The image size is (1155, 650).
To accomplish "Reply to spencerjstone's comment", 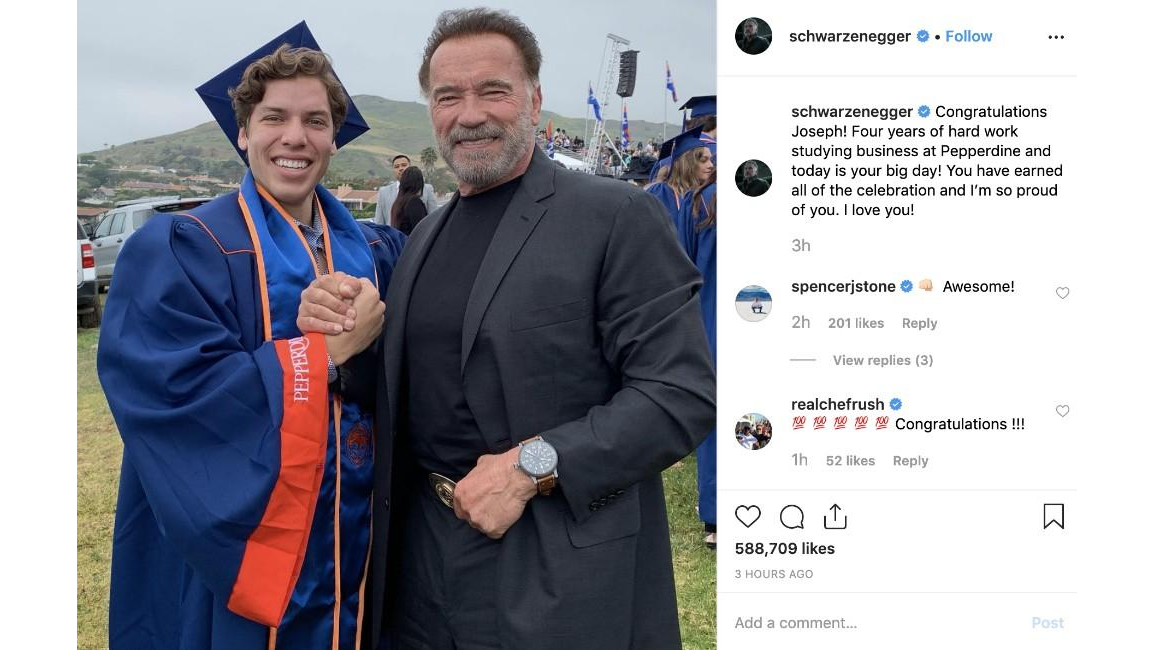I will [x=919, y=323].
